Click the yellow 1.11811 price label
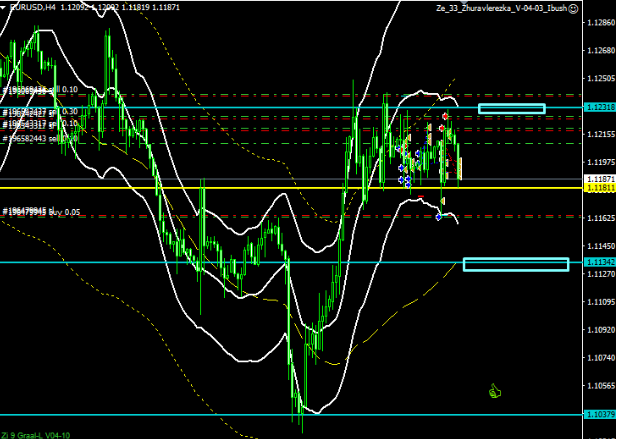Viewport: 623px width, 439px height. [599, 187]
